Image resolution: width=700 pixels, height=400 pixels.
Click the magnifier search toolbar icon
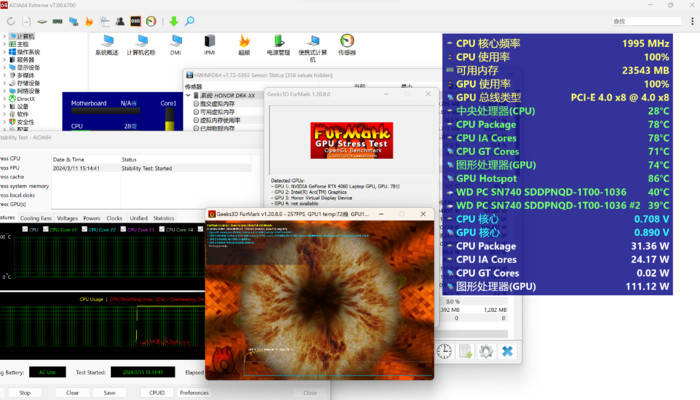pyautogui.click(x=190, y=21)
